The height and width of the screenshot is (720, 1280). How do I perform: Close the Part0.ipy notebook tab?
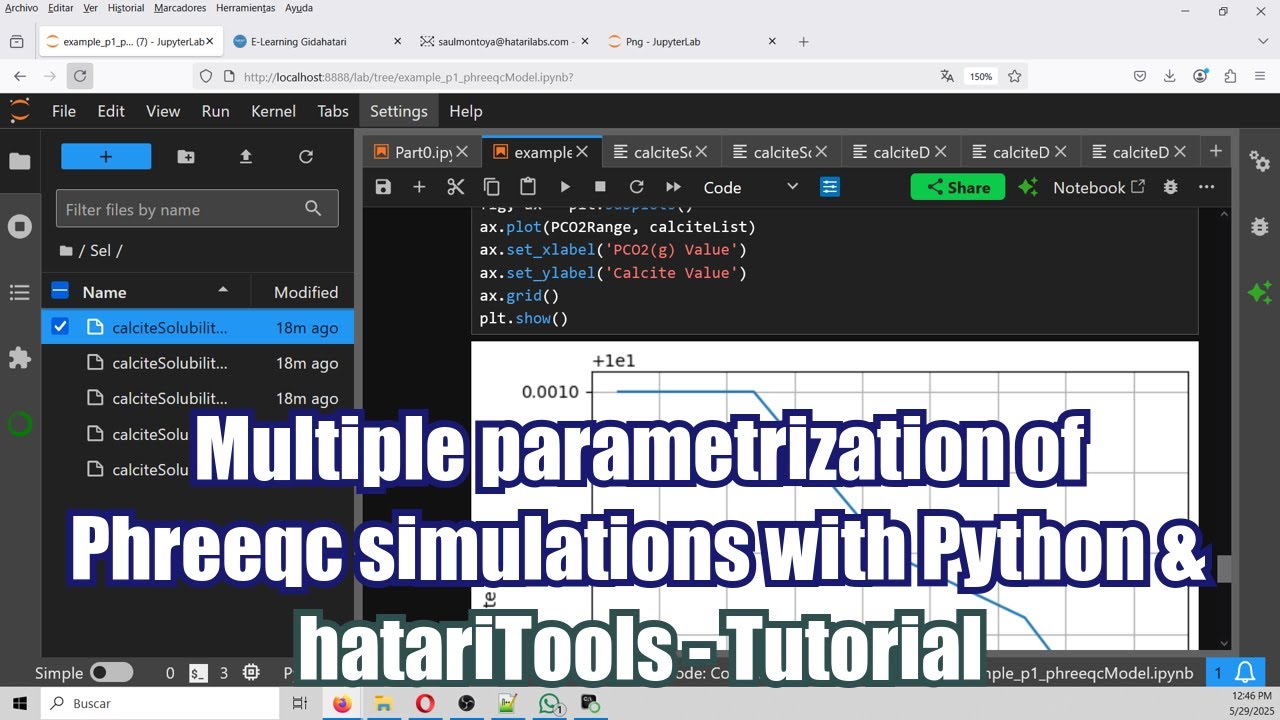(461, 152)
